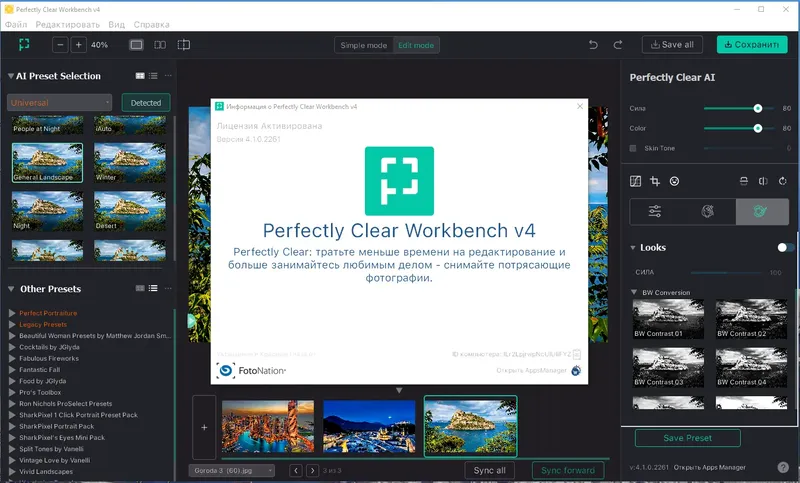Screen dimensions: 800x483
Task: Select the city skyline filmstrip thumbnail
Action: [x=268, y=426]
